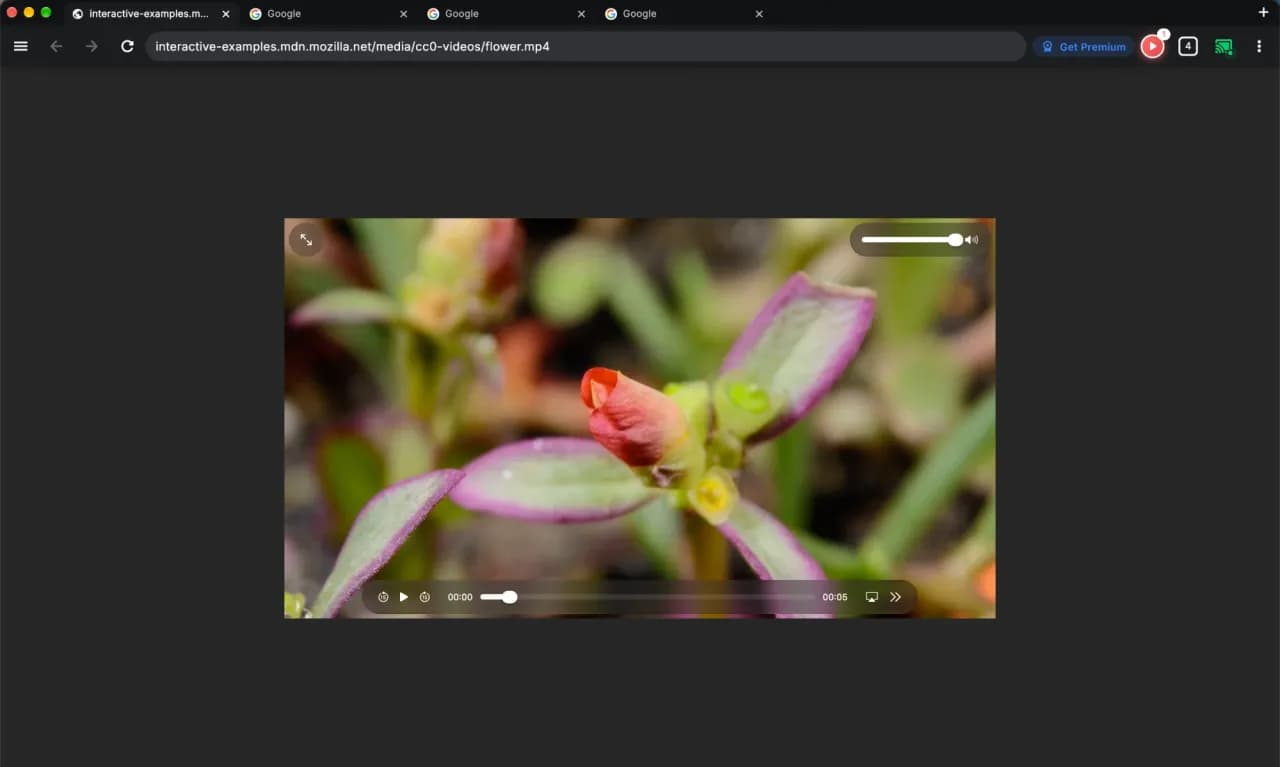Go back to the previous page
The image size is (1280, 767).
point(56,46)
